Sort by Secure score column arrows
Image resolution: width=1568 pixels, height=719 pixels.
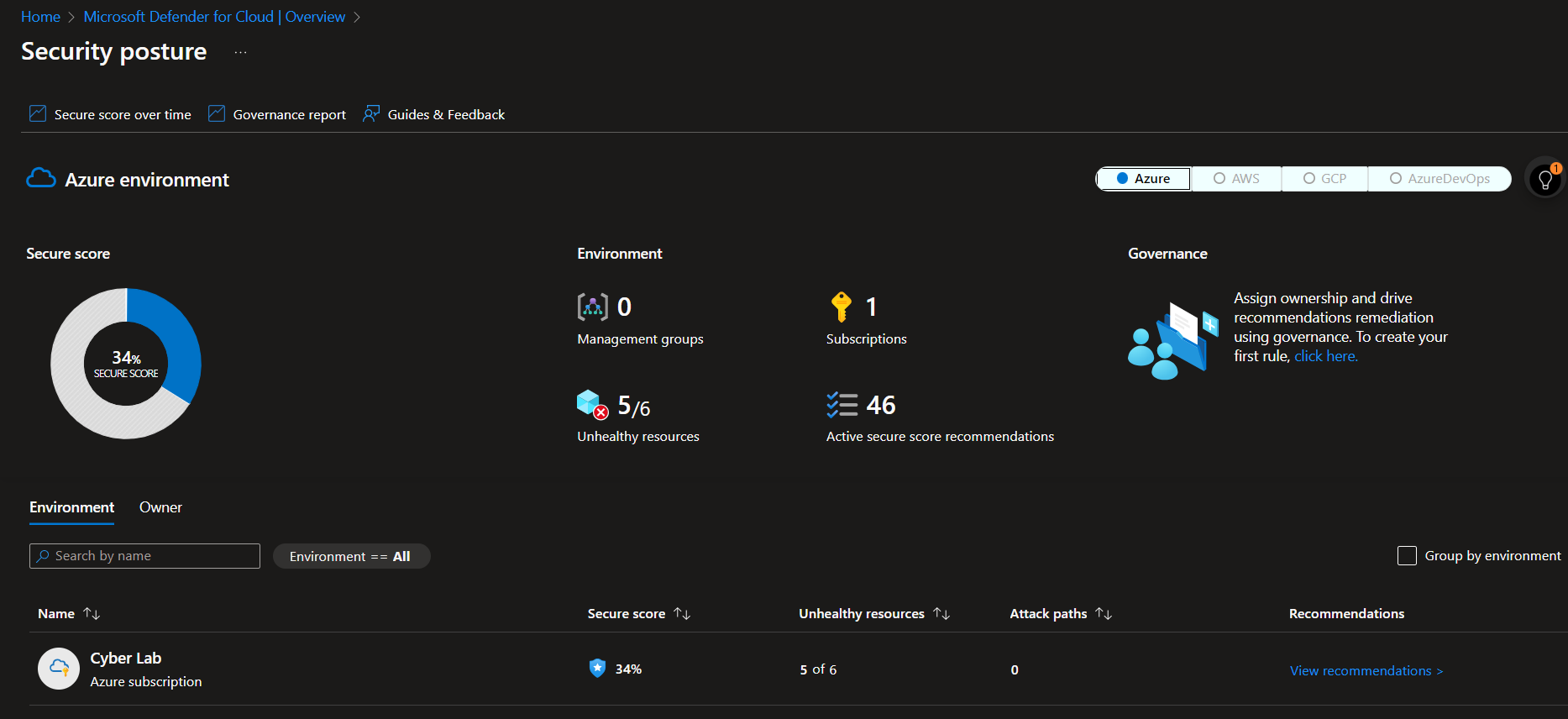pyautogui.click(x=682, y=614)
